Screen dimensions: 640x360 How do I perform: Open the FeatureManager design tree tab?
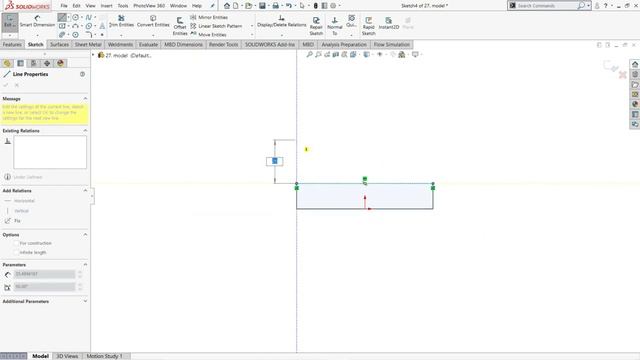[x=7, y=63]
